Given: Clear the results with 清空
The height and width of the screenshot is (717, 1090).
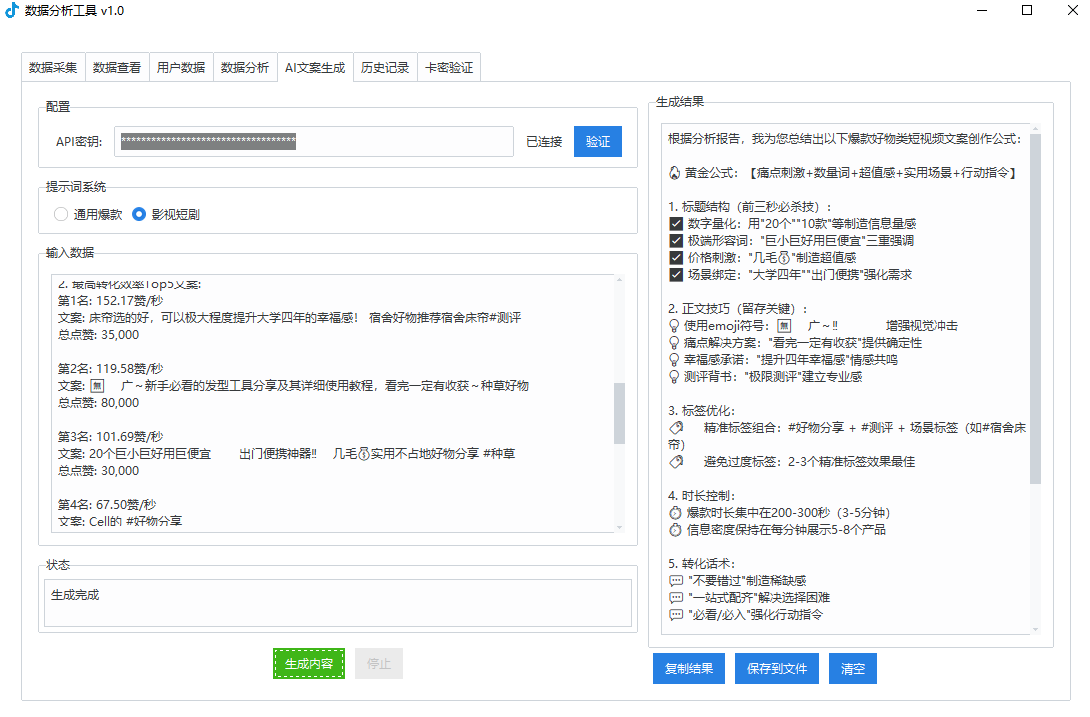Looking at the screenshot, I should coord(852,669).
